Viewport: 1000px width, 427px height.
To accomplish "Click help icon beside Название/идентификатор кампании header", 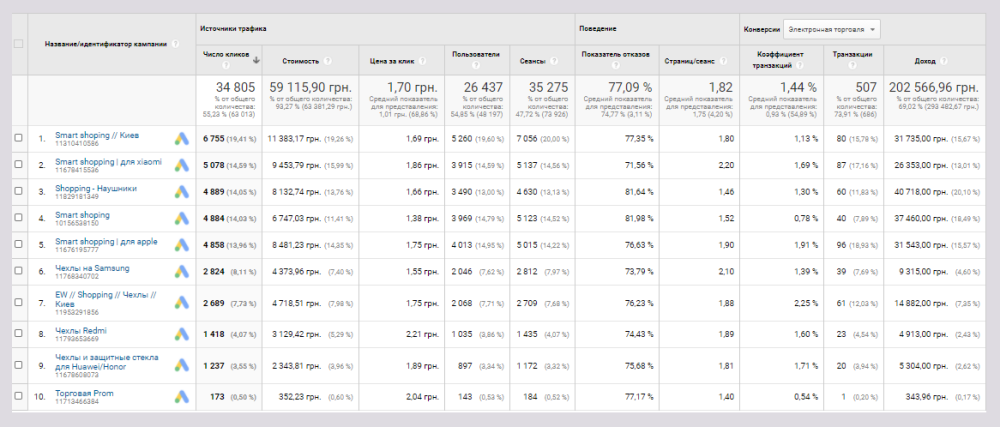I will click(175, 44).
